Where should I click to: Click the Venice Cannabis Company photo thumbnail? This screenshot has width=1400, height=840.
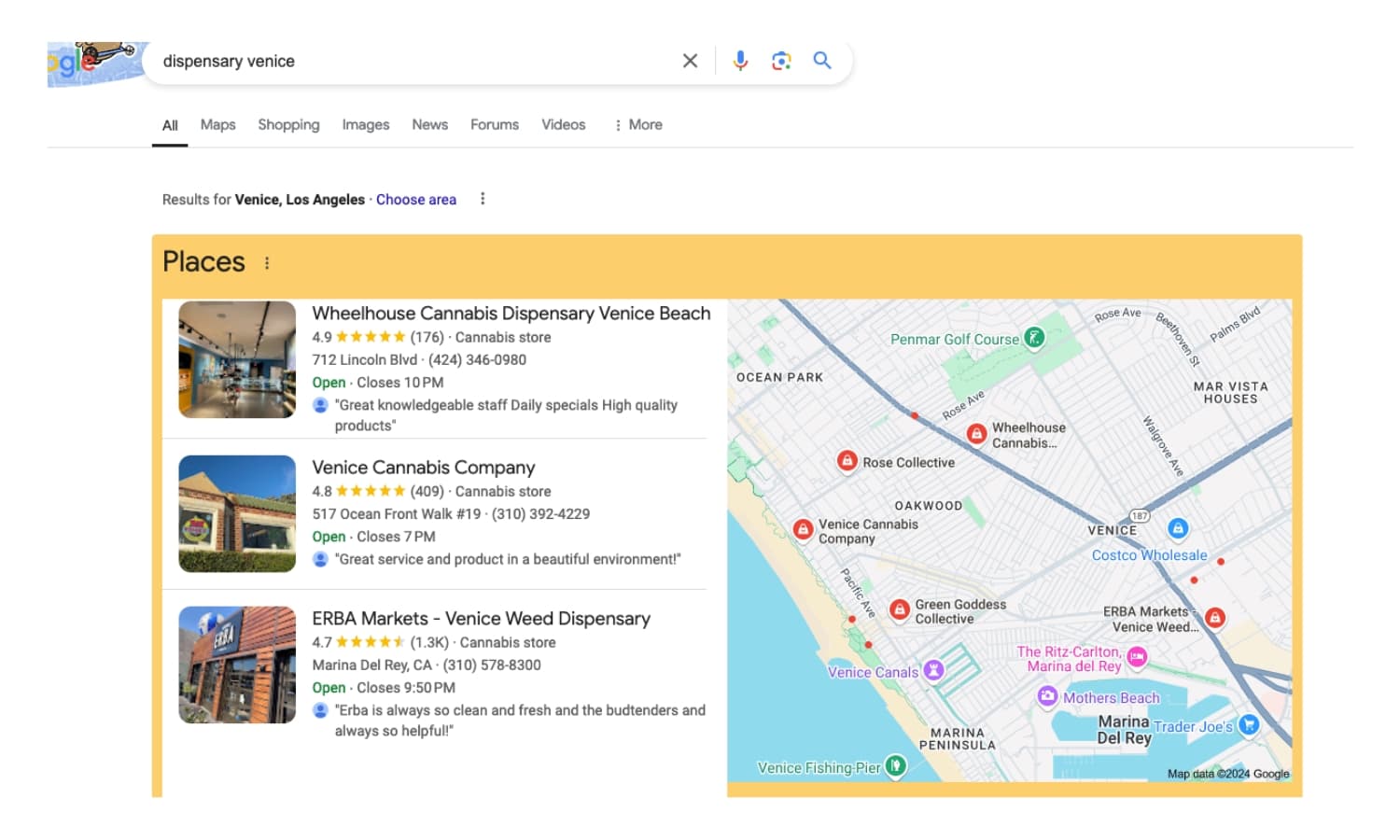[x=236, y=512]
